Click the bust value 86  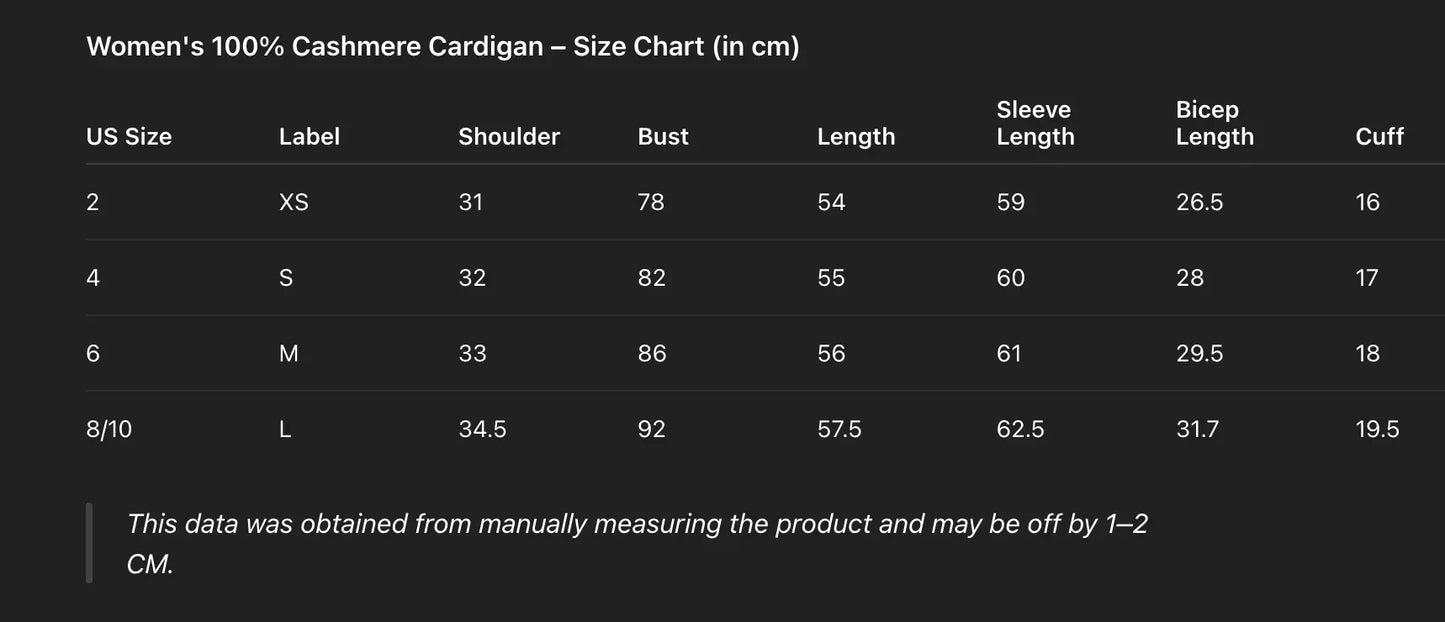click(651, 353)
